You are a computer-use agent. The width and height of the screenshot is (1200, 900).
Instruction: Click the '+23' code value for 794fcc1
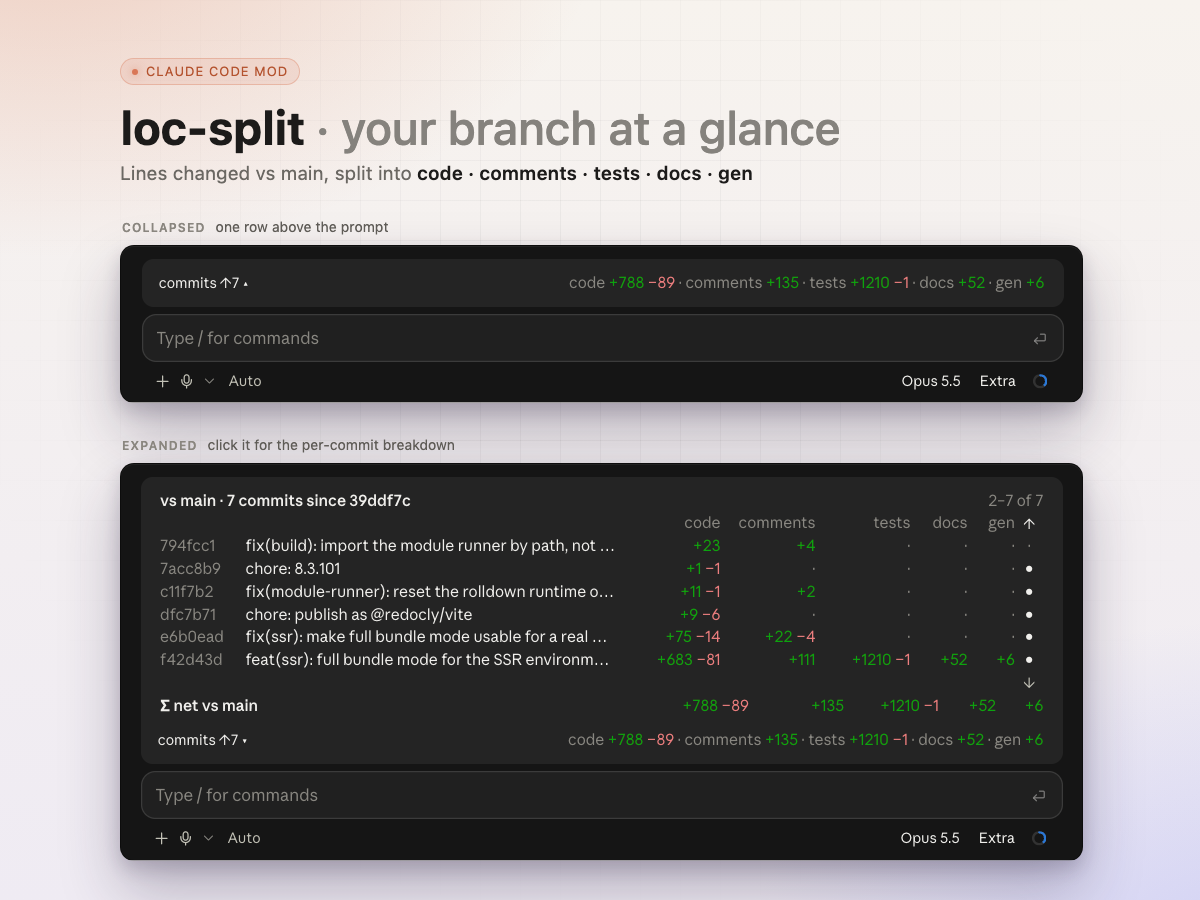[707, 546]
